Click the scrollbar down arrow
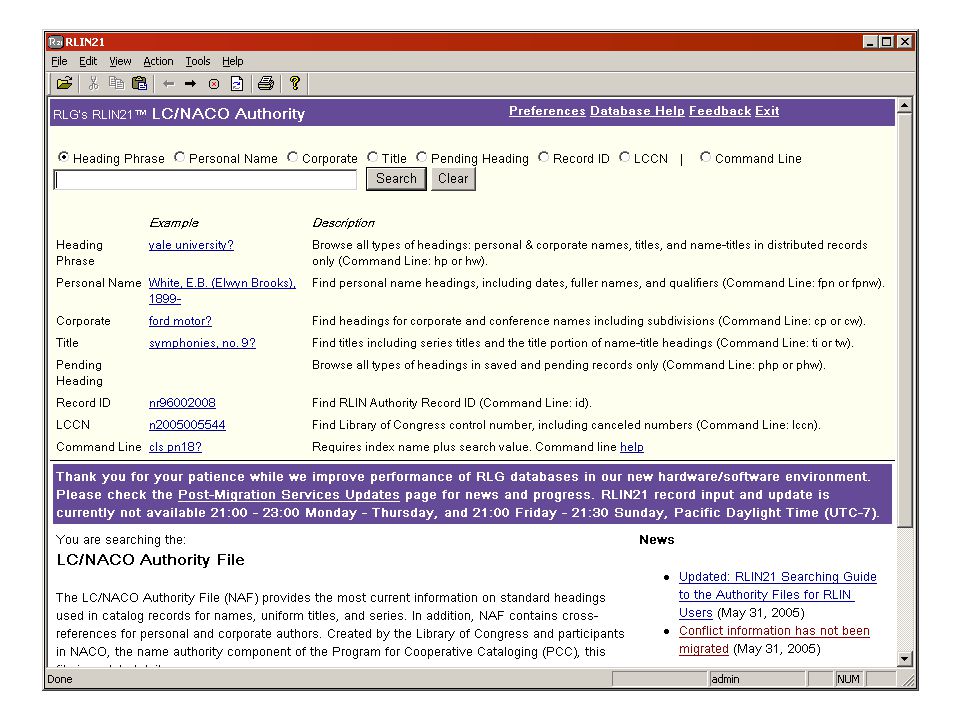Screen dimensions: 960x720 coord(904,659)
